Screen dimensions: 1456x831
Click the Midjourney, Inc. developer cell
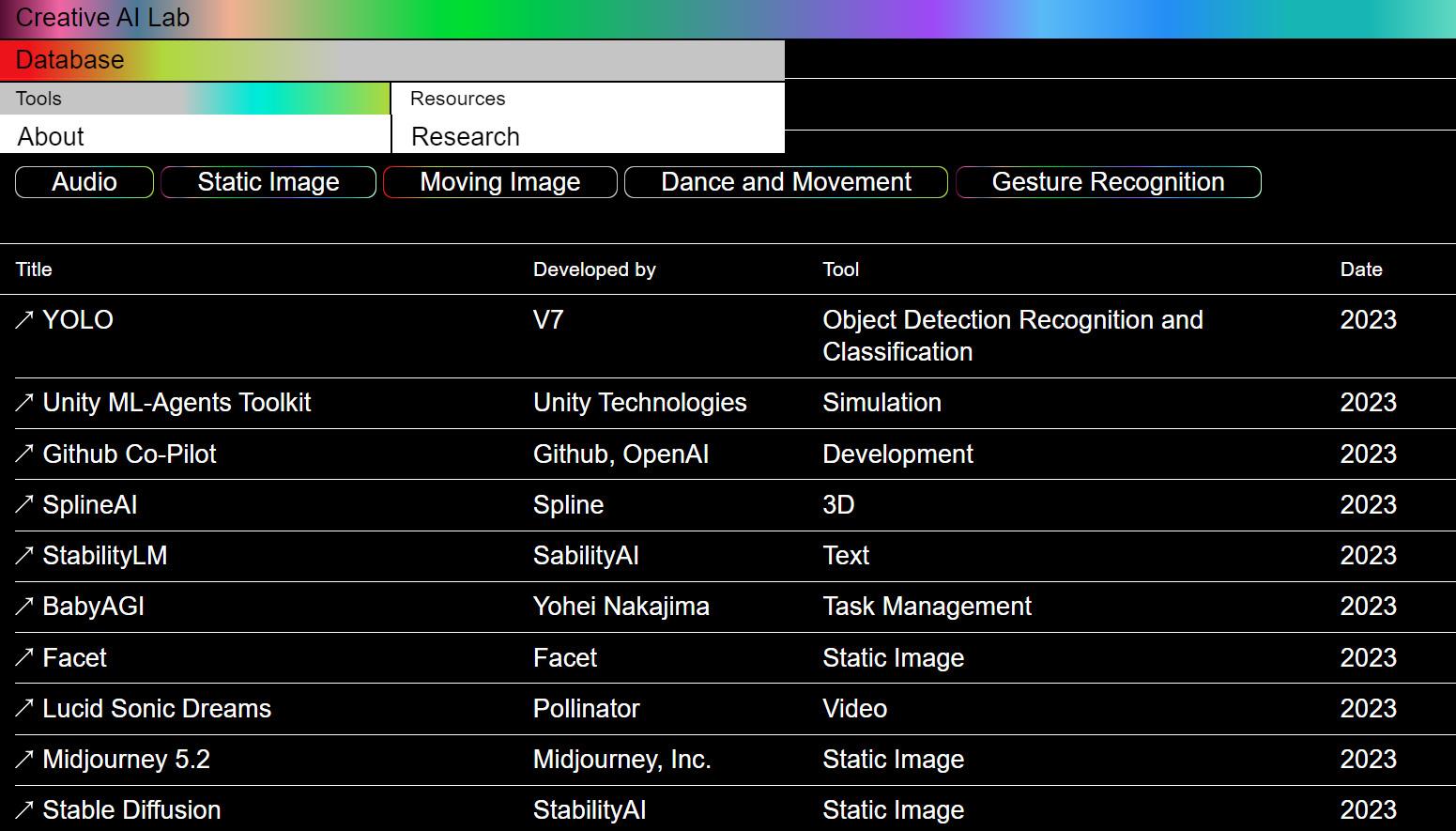click(622, 760)
